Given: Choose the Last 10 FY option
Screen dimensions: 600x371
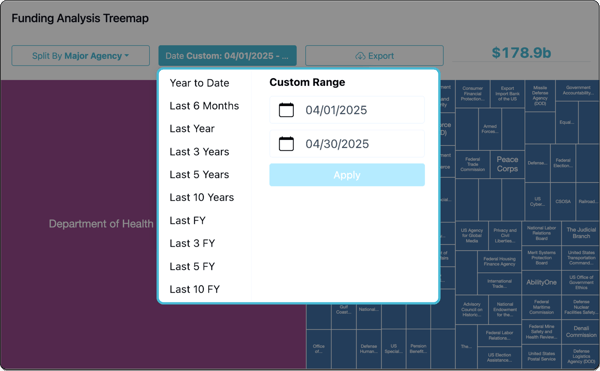Looking at the screenshot, I should [x=194, y=290].
